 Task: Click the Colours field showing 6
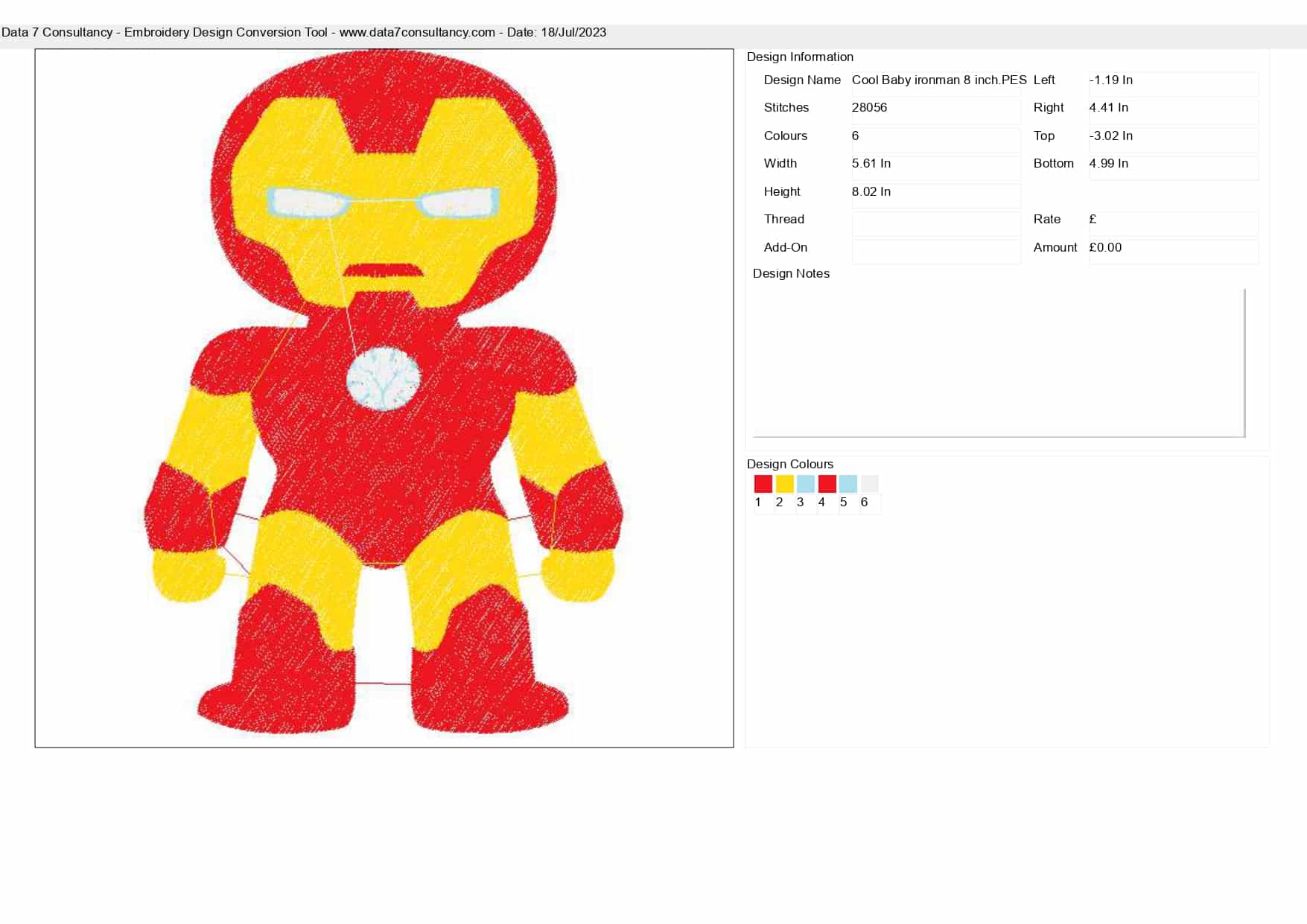[x=936, y=139]
